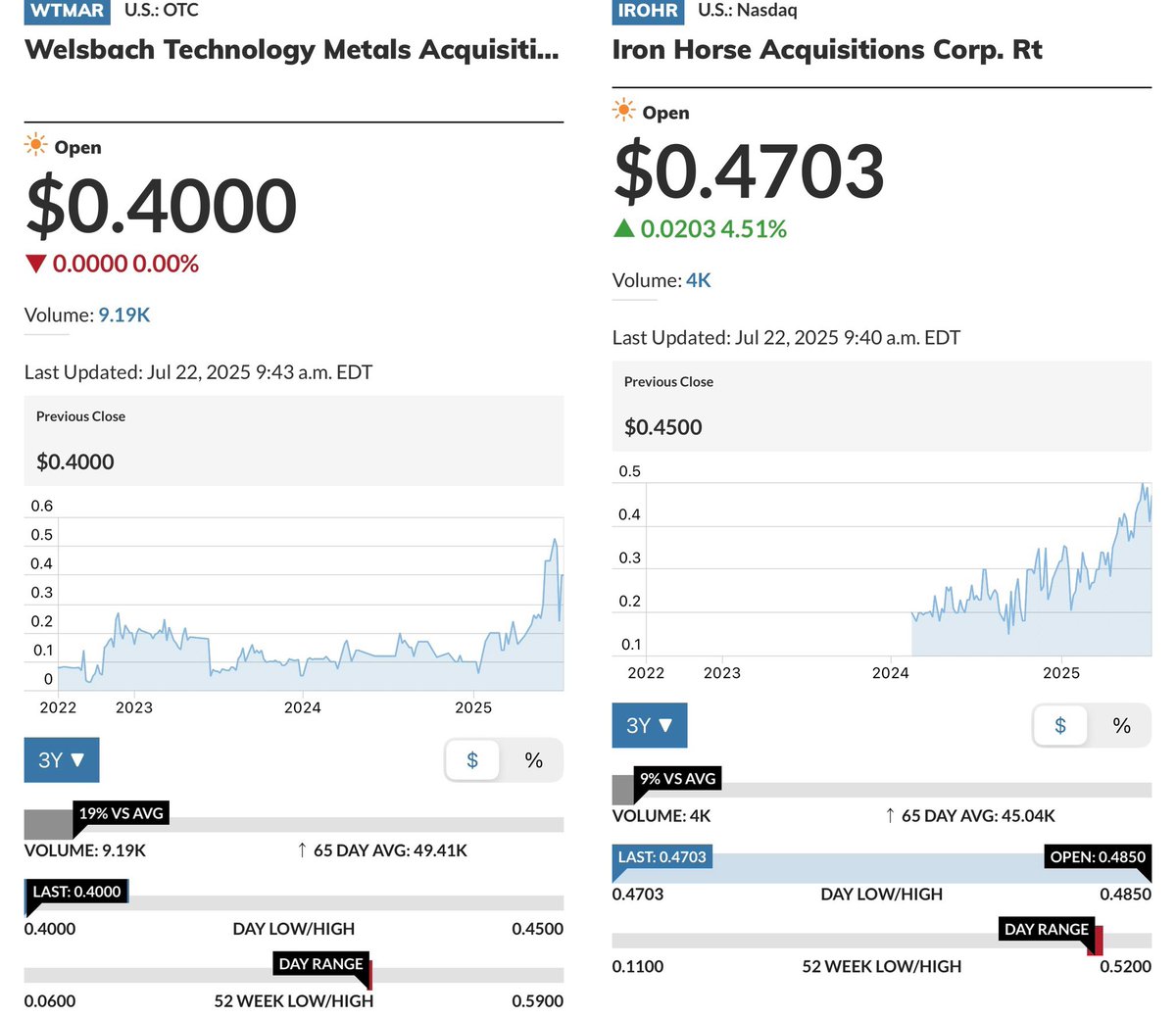The image size is (1176, 1018).
Task: Click the IROHR 3-year price chart
Action: coord(882,569)
